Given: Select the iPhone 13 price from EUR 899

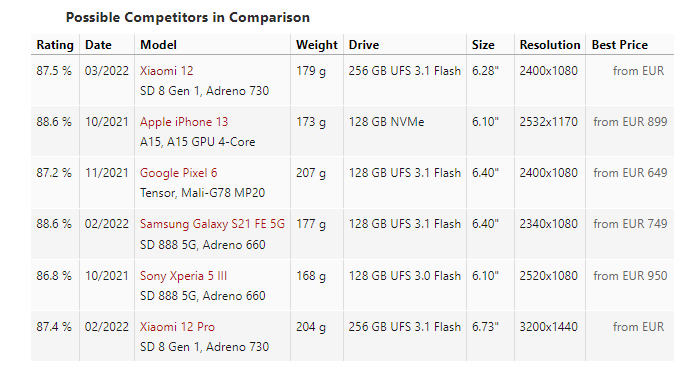Looking at the screenshot, I should [630, 122].
